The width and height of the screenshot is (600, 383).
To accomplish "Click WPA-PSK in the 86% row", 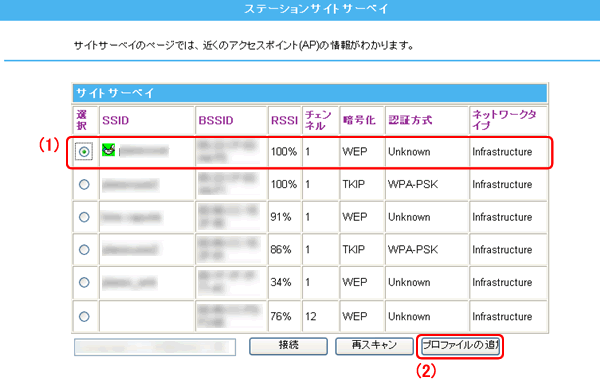I will click(413, 250).
